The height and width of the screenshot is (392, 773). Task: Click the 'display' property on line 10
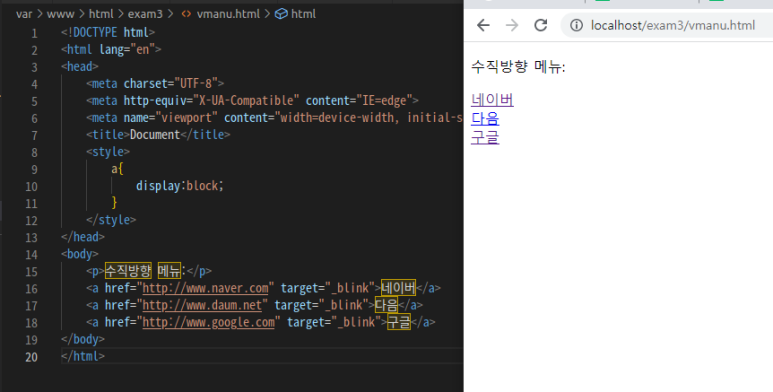click(x=158, y=186)
